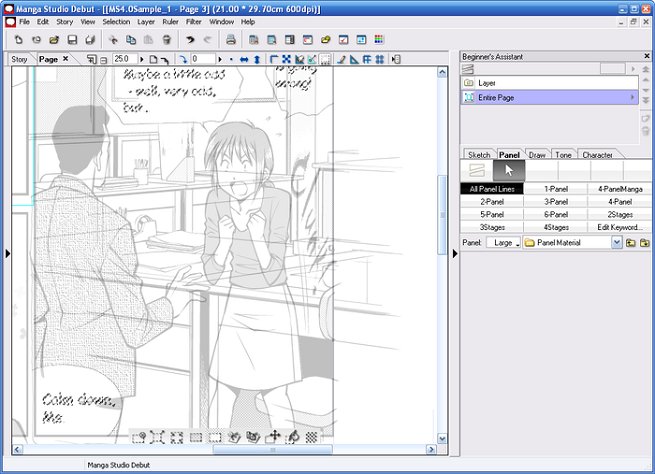
Task: Choose the 4-PanelManga keyword
Action: click(x=620, y=189)
